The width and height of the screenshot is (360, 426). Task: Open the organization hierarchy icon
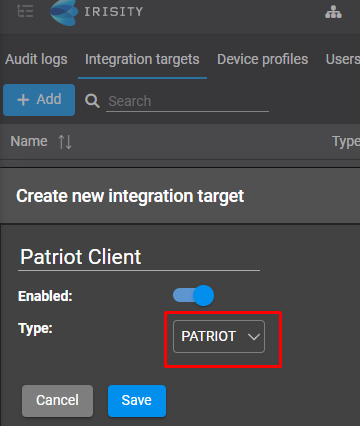point(333,12)
